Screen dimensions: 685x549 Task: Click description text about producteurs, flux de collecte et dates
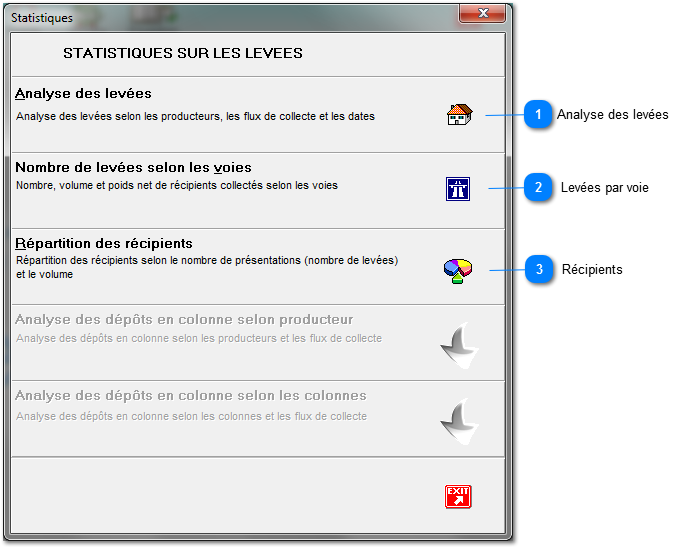pyautogui.click(x=195, y=116)
